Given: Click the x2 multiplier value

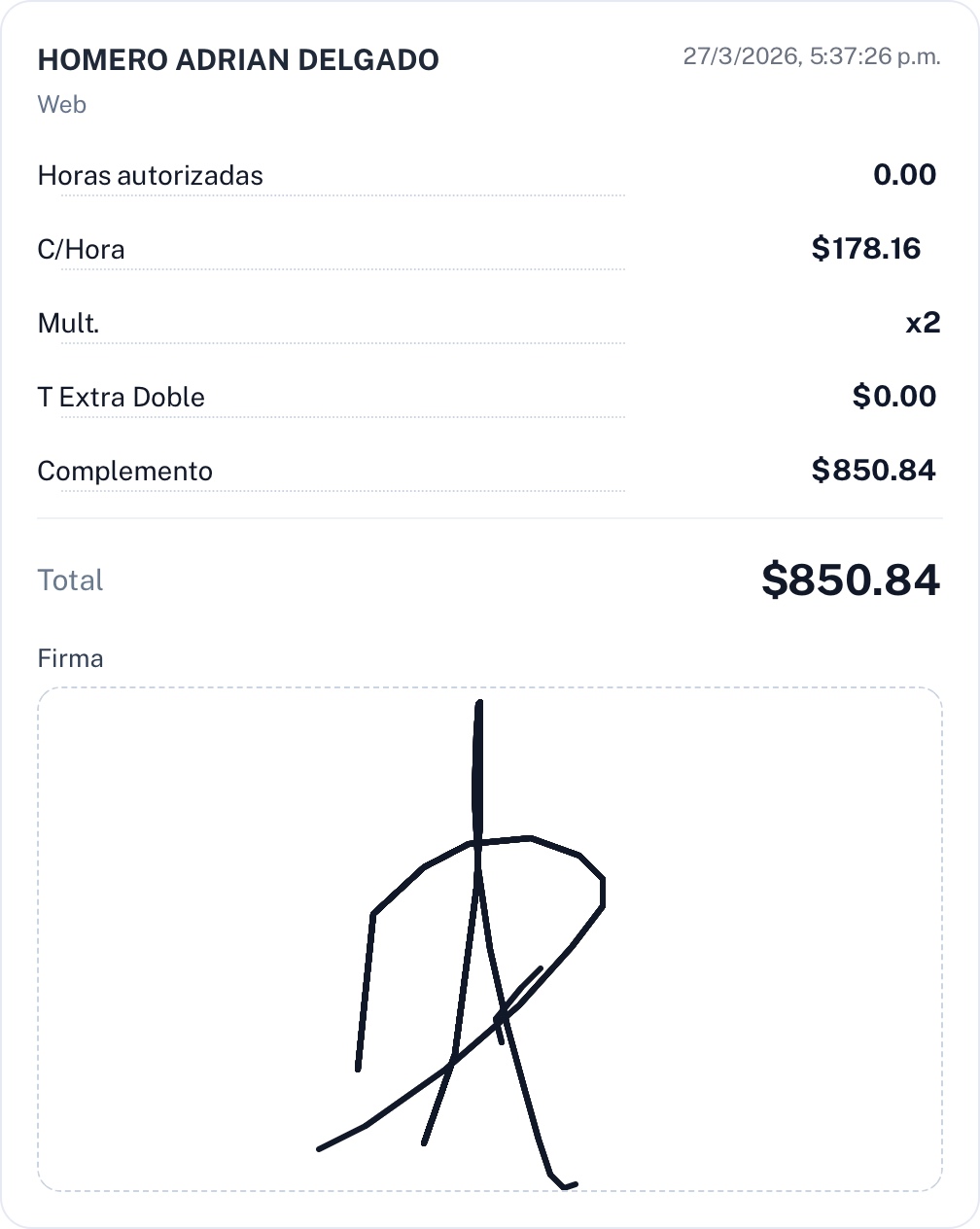Looking at the screenshot, I should pyautogui.click(x=923, y=323).
